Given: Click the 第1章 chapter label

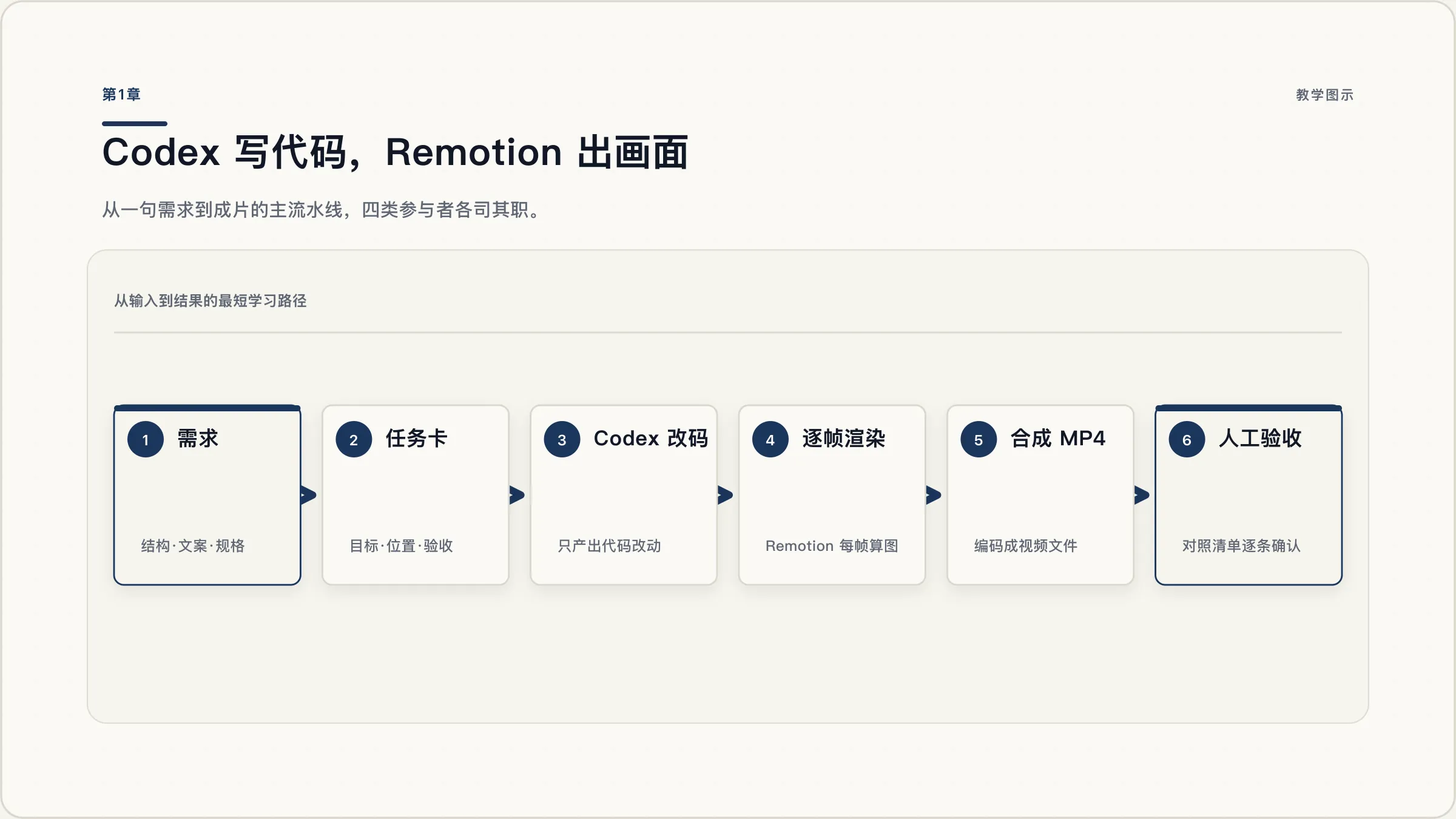Looking at the screenshot, I should pos(121,95).
